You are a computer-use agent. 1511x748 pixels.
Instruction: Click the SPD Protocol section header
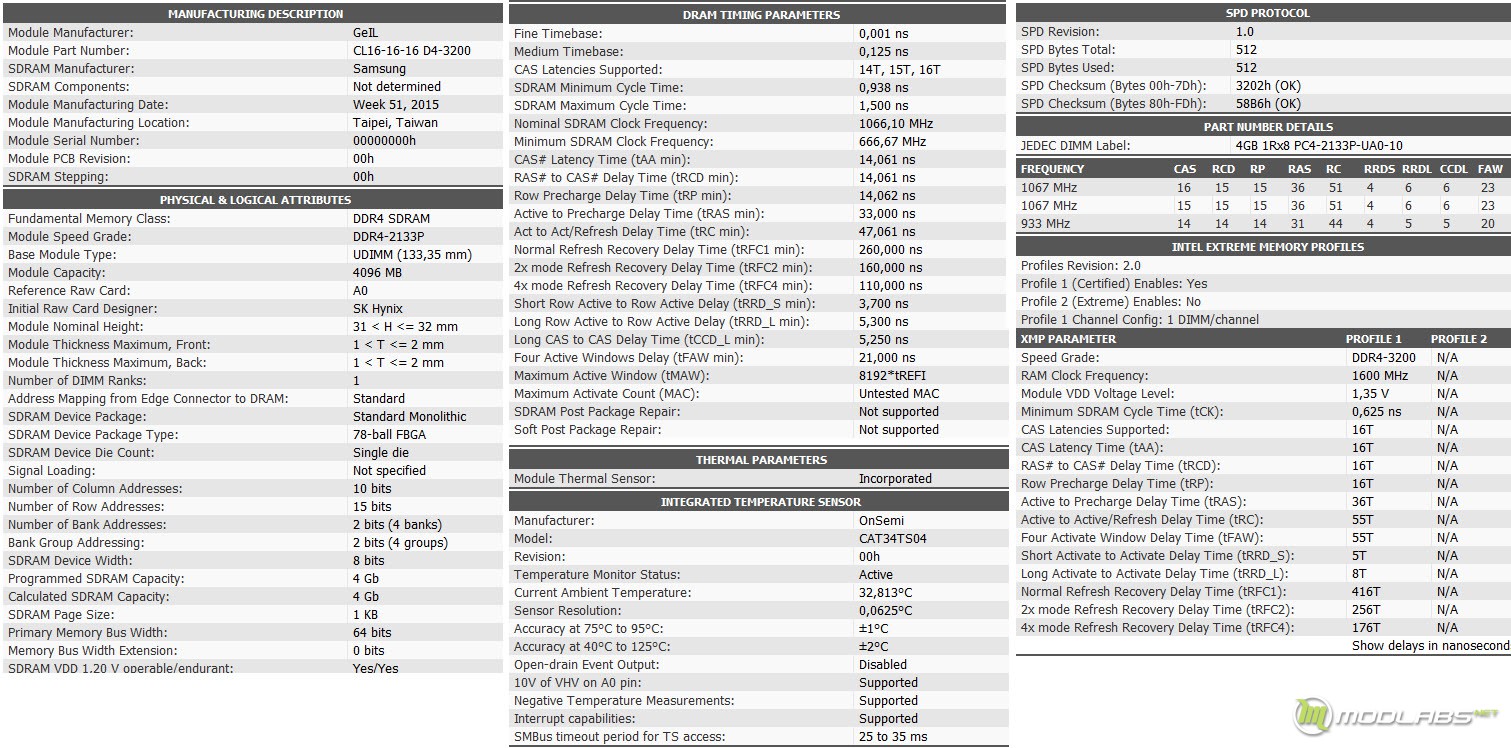point(1267,13)
